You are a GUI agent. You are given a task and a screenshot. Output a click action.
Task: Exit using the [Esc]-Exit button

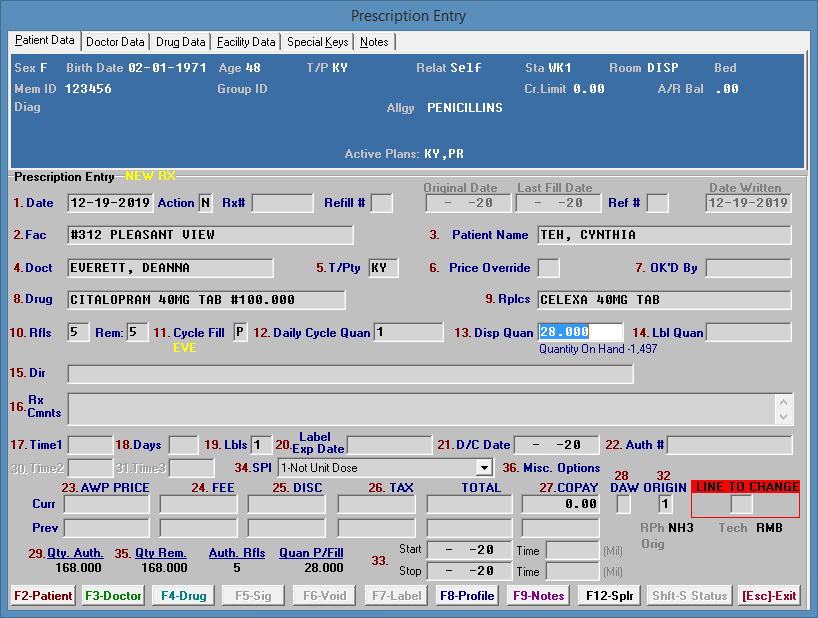point(769,596)
